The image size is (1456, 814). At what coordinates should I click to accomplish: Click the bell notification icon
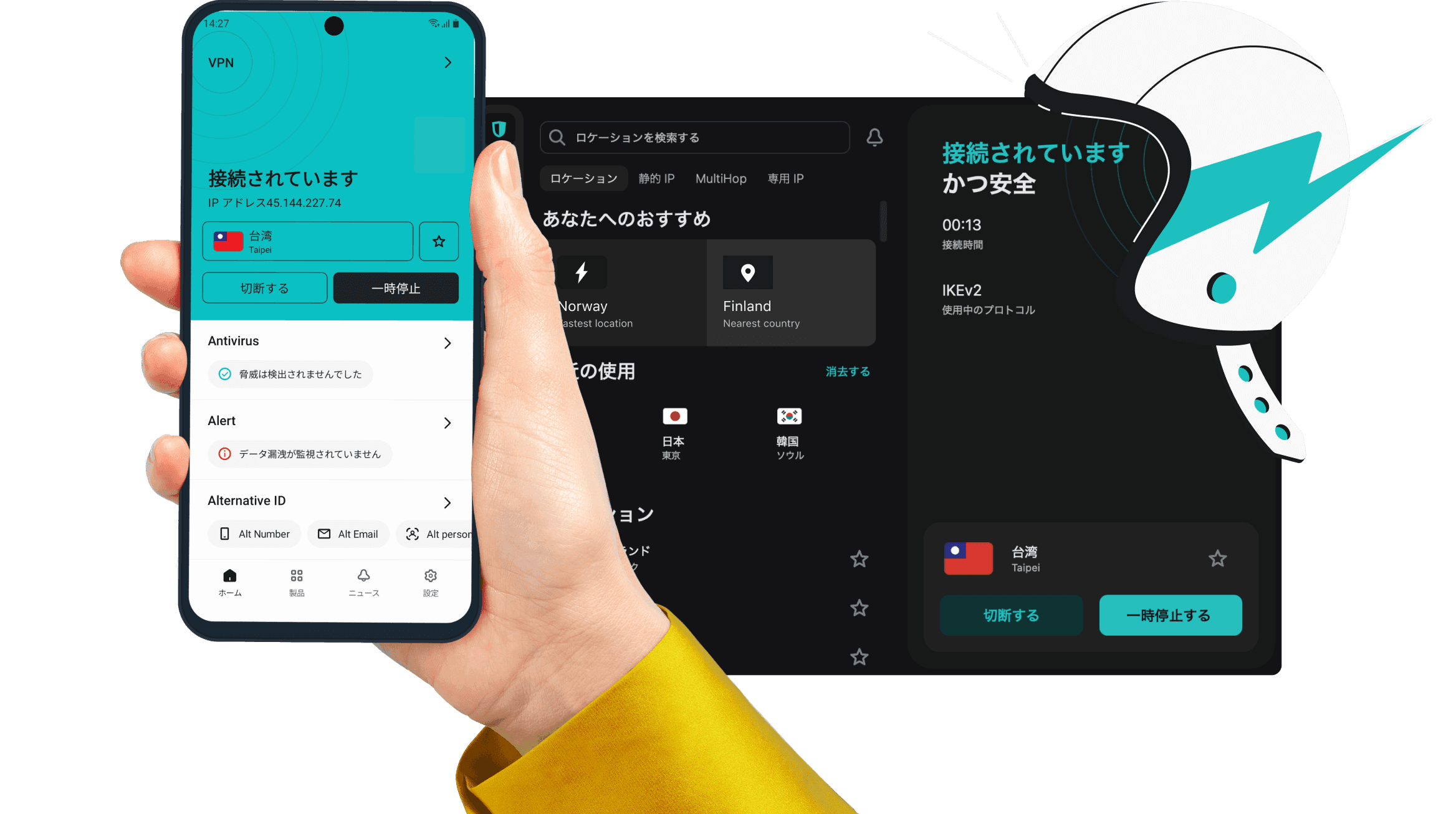875,138
